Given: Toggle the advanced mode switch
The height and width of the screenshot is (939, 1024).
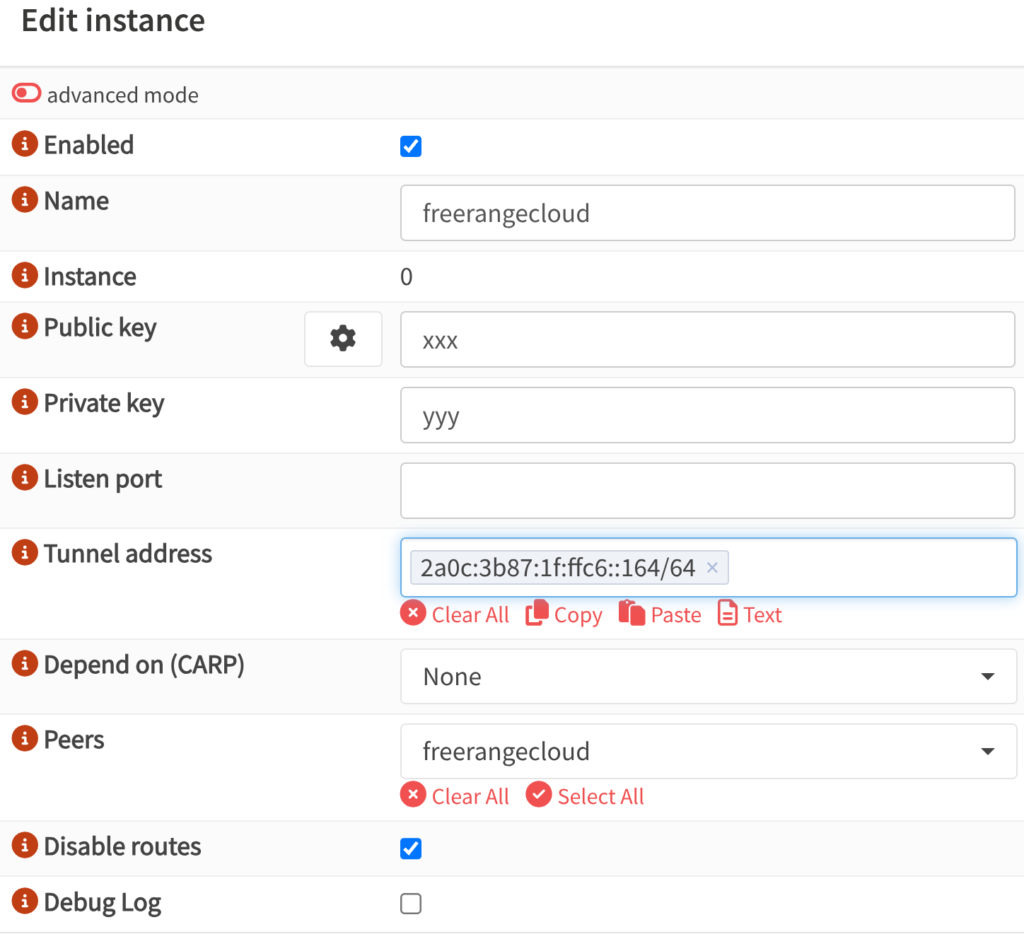Looking at the screenshot, I should coord(27,94).
